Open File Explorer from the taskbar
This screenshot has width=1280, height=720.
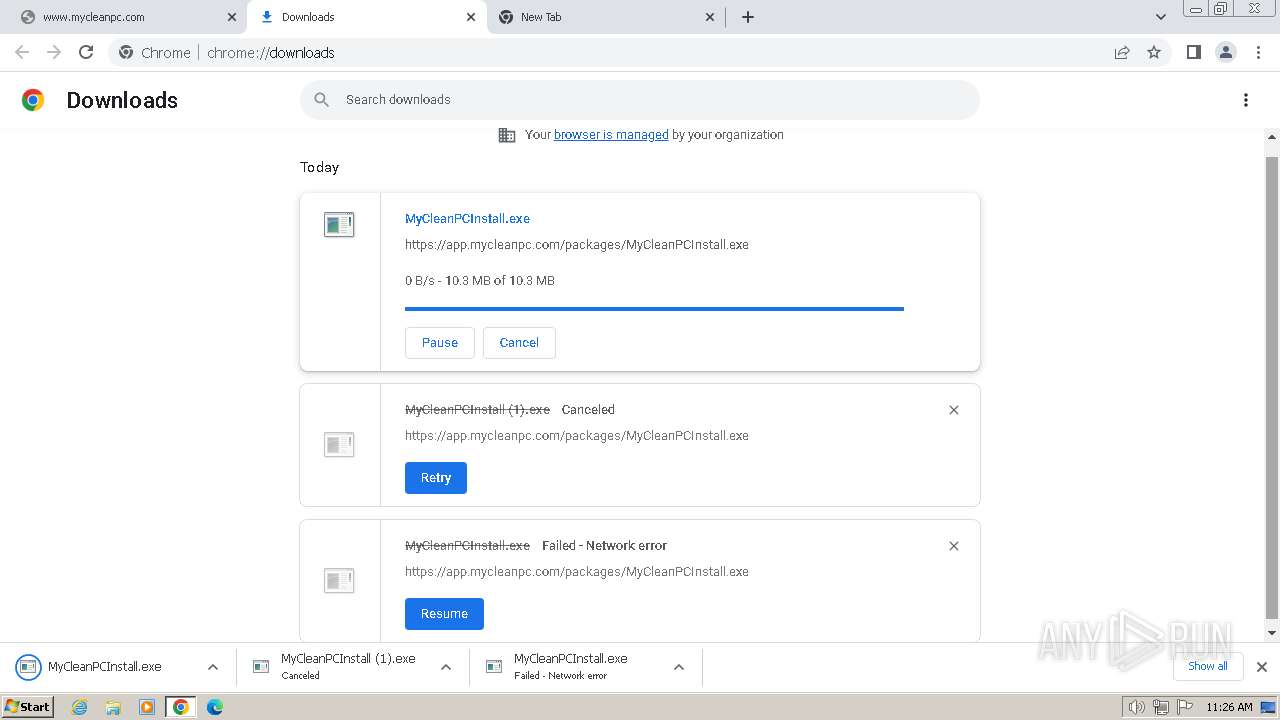pyautogui.click(x=113, y=707)
